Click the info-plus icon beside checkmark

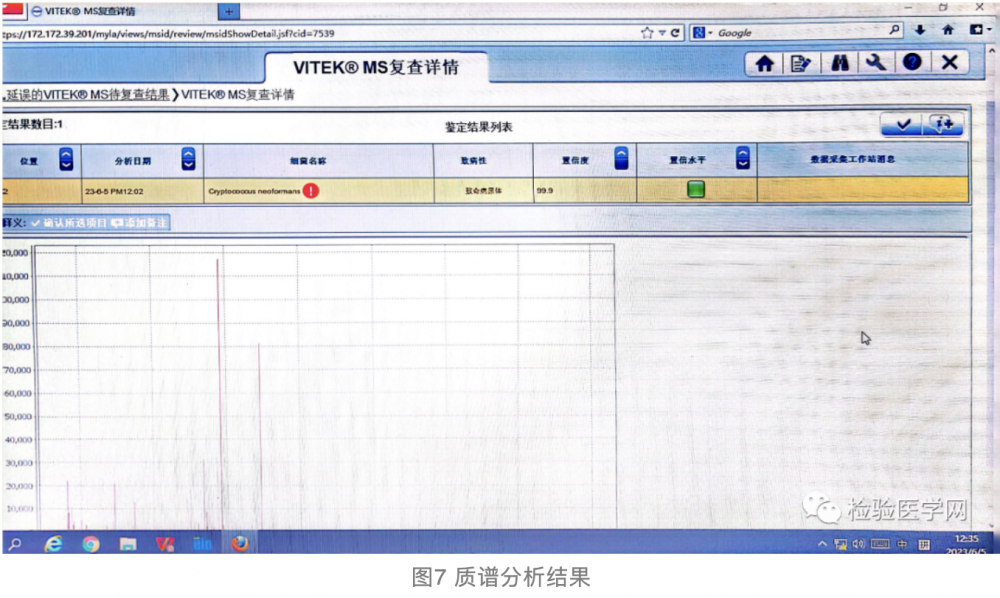point(943,124)
